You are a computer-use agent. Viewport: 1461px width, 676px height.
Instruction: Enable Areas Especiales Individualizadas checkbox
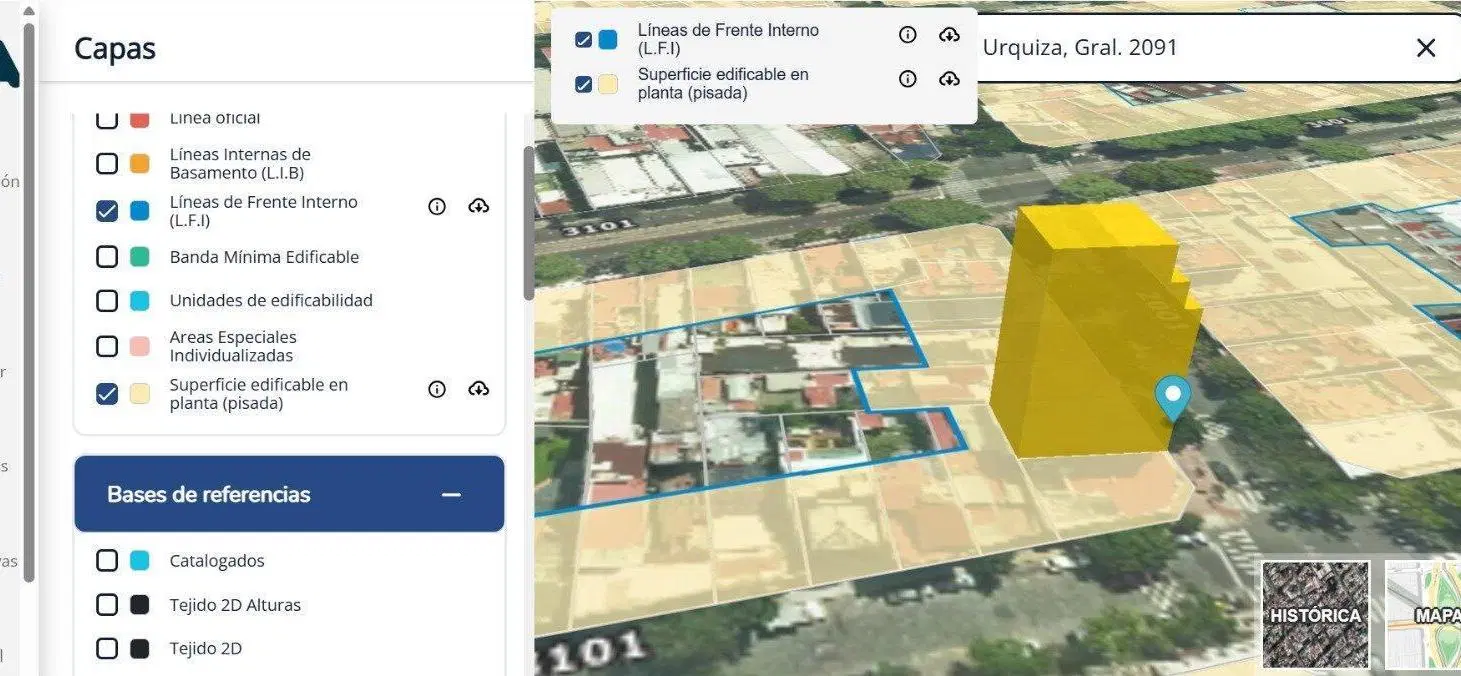[x=106, y=346]
